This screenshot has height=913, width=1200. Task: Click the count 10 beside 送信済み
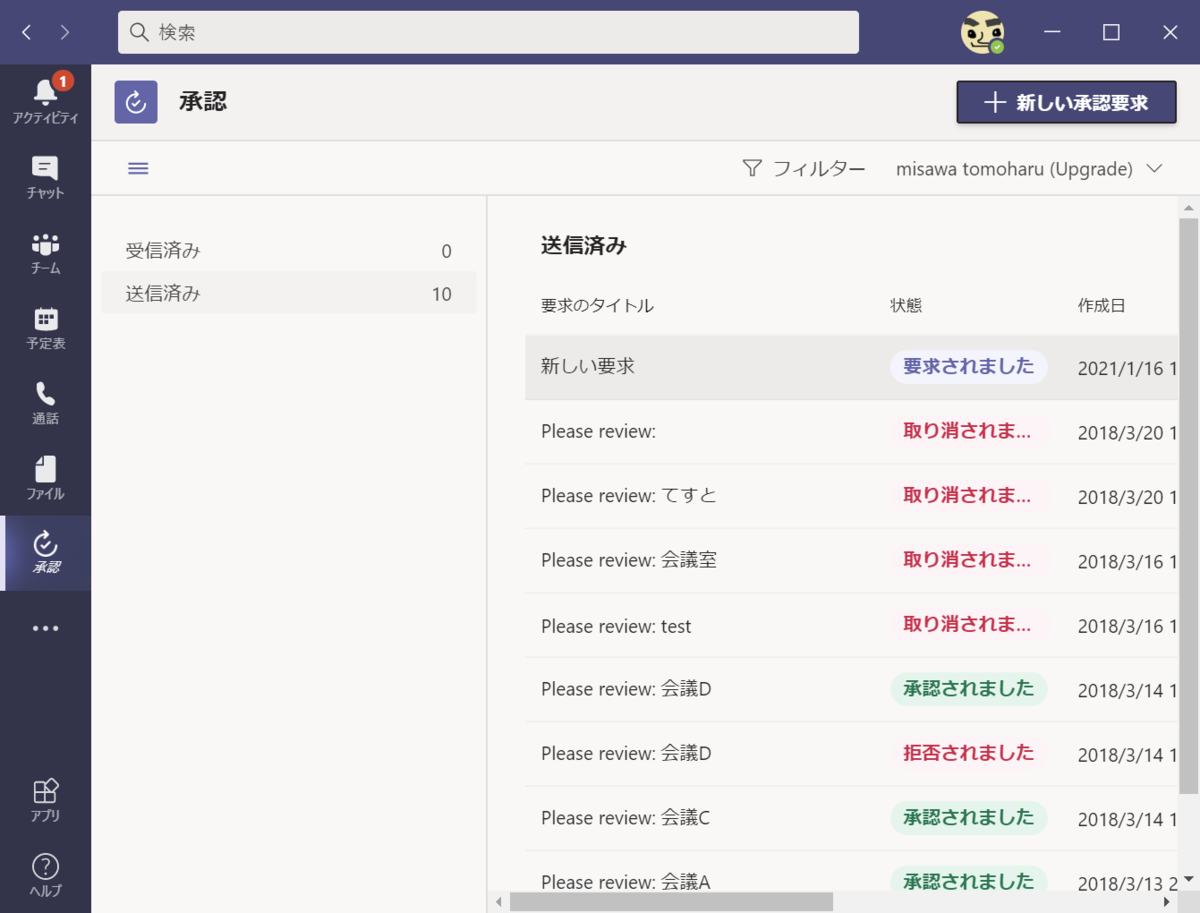441,294
